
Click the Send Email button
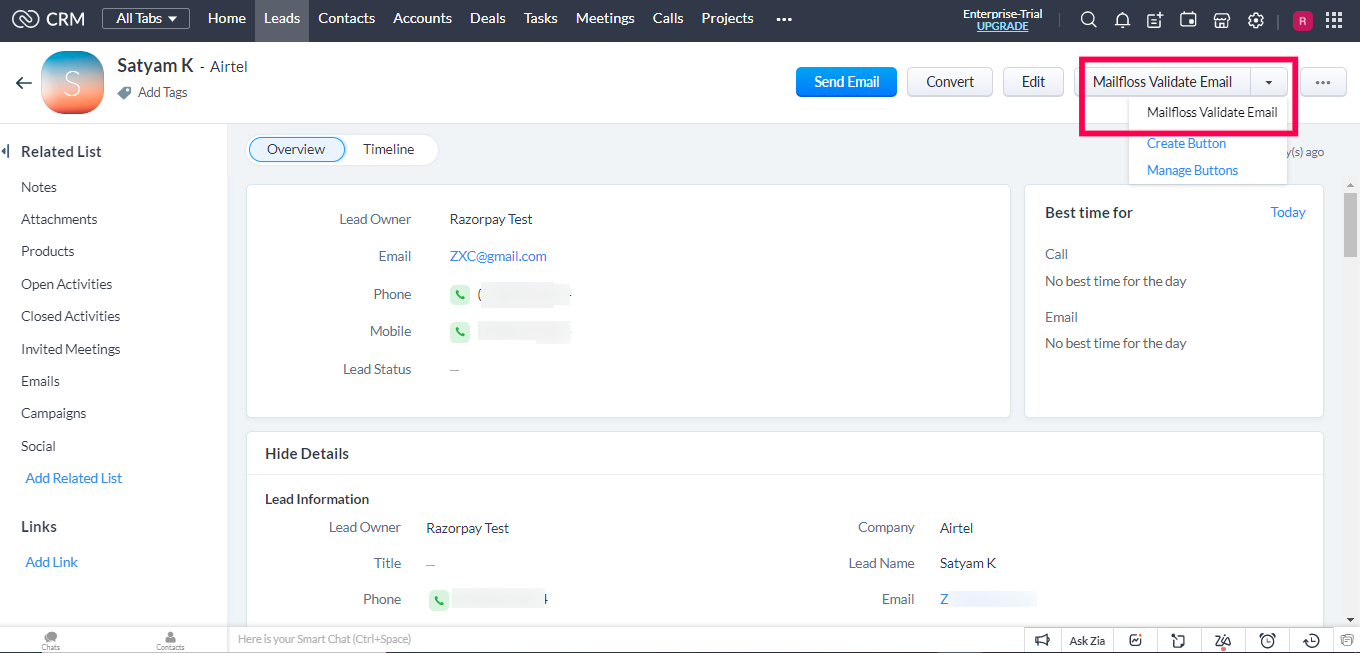click(x=846, y=82)
